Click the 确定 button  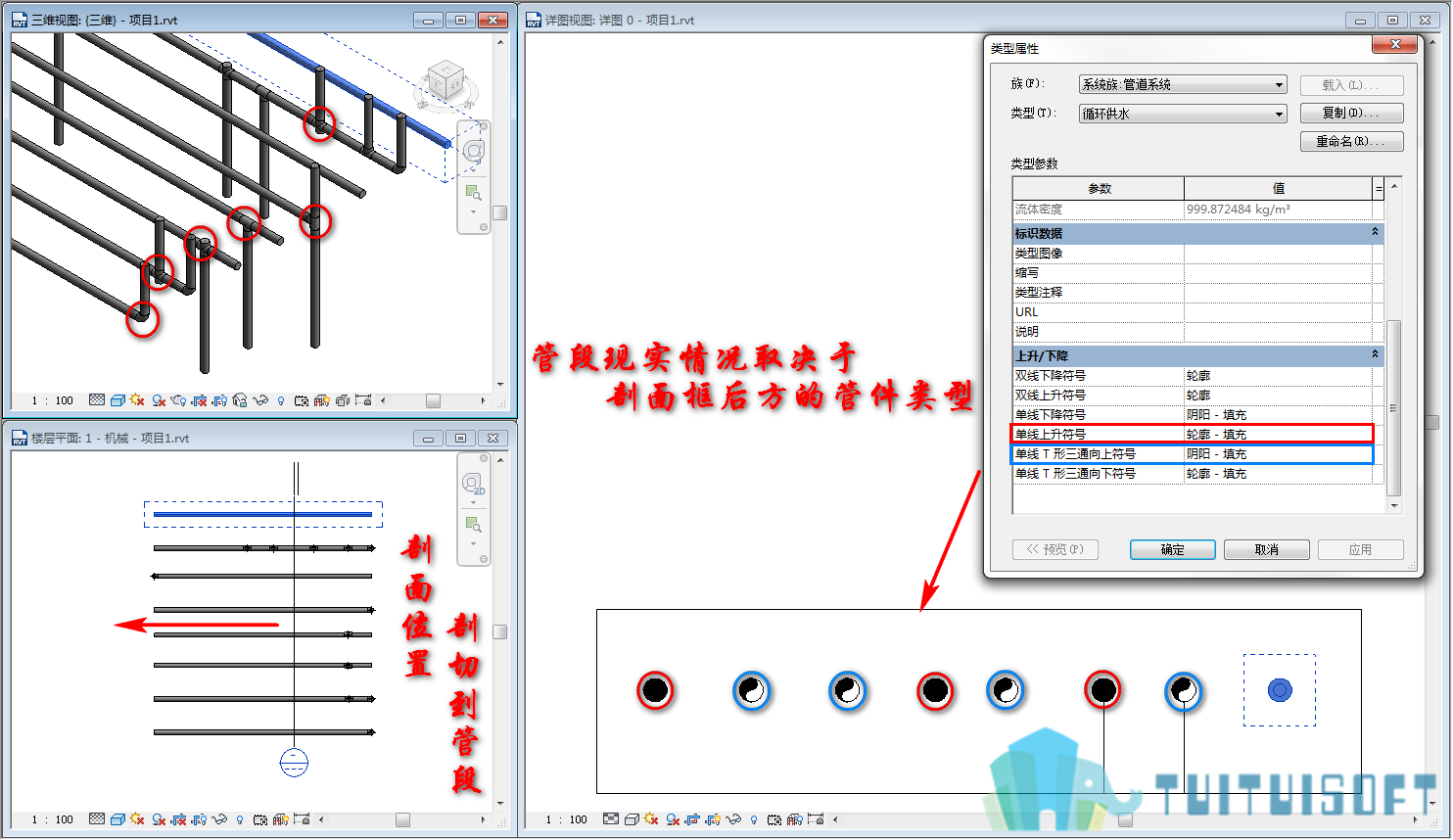click(x=1172, y=549)
